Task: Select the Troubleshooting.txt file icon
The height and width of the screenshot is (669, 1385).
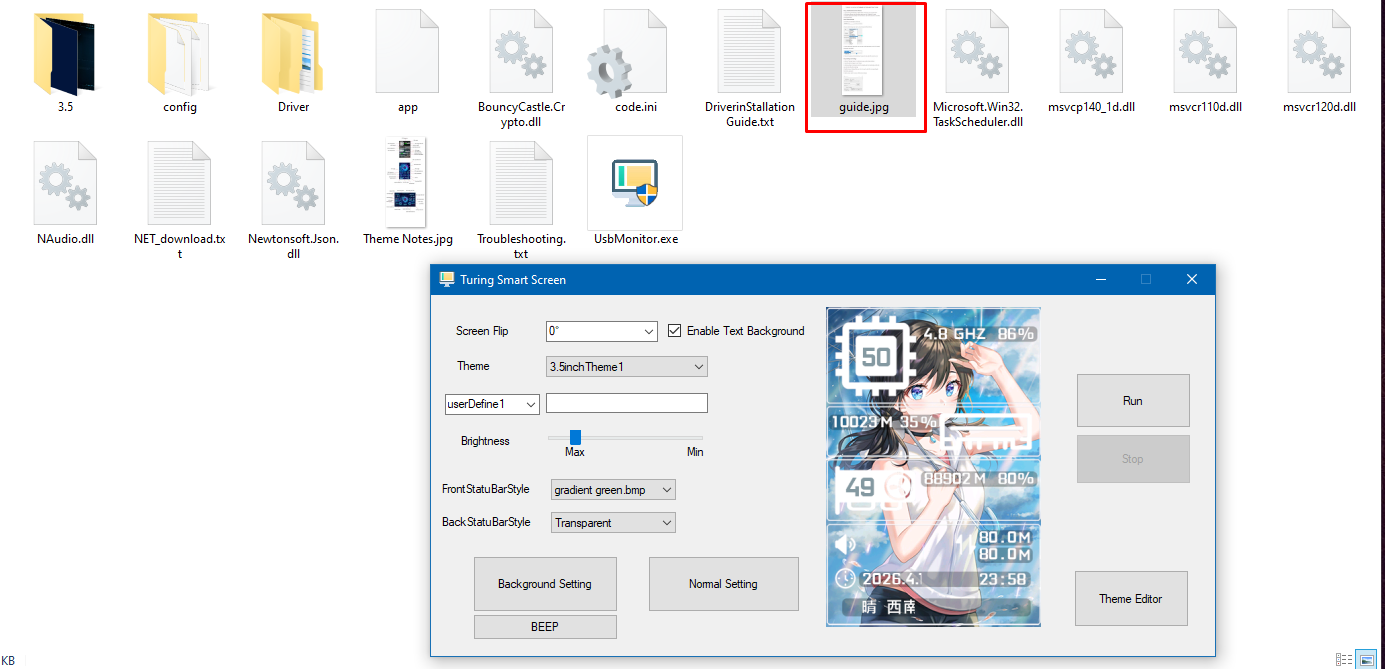Action: coord(521,183)
